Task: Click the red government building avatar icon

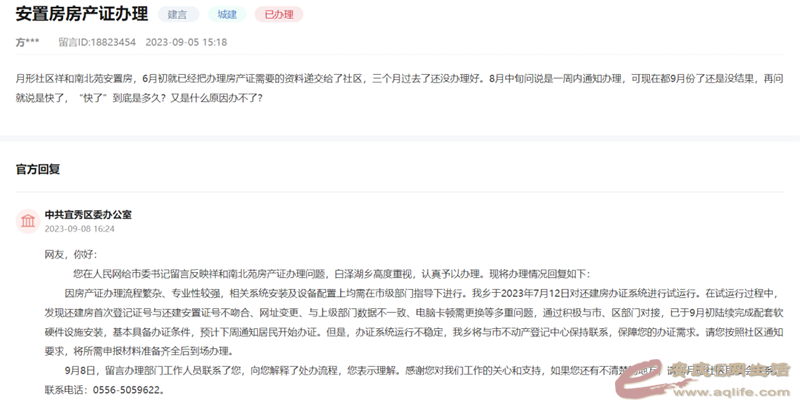Action: coord(28,220)
